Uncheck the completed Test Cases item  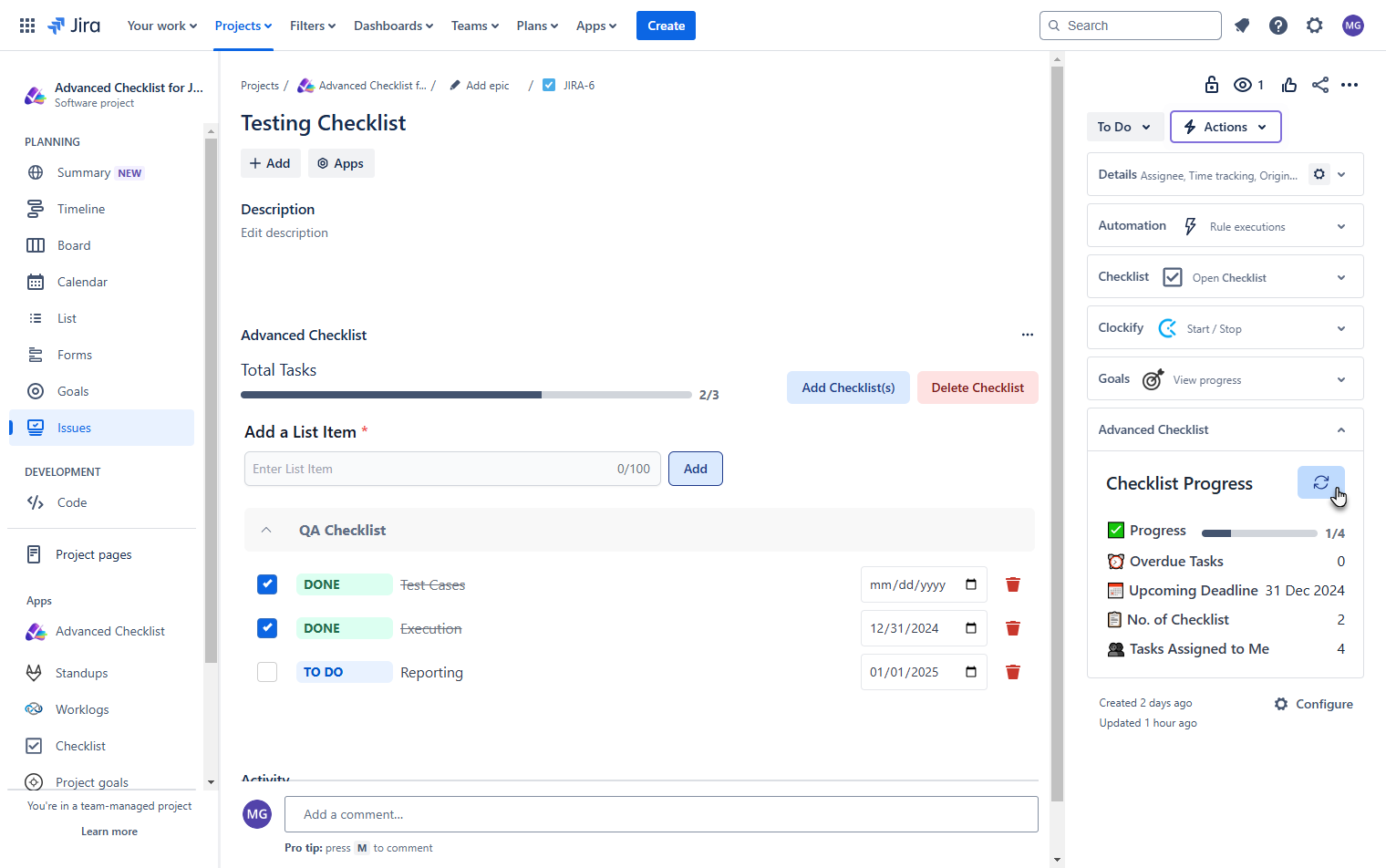click(x=267, y=584)
